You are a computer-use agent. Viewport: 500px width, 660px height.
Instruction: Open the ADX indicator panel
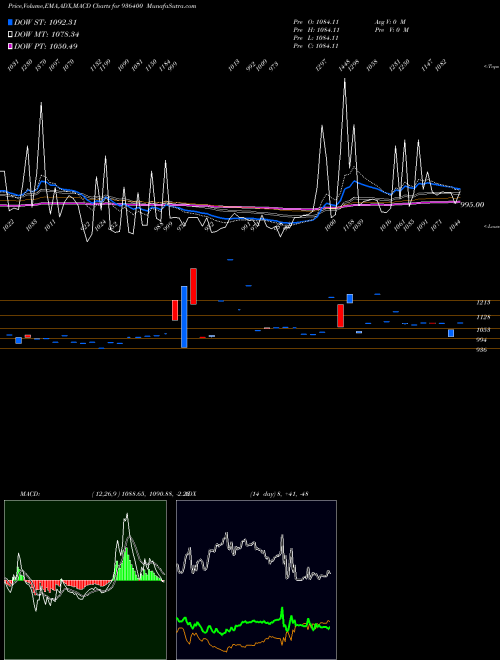(256, 580)
